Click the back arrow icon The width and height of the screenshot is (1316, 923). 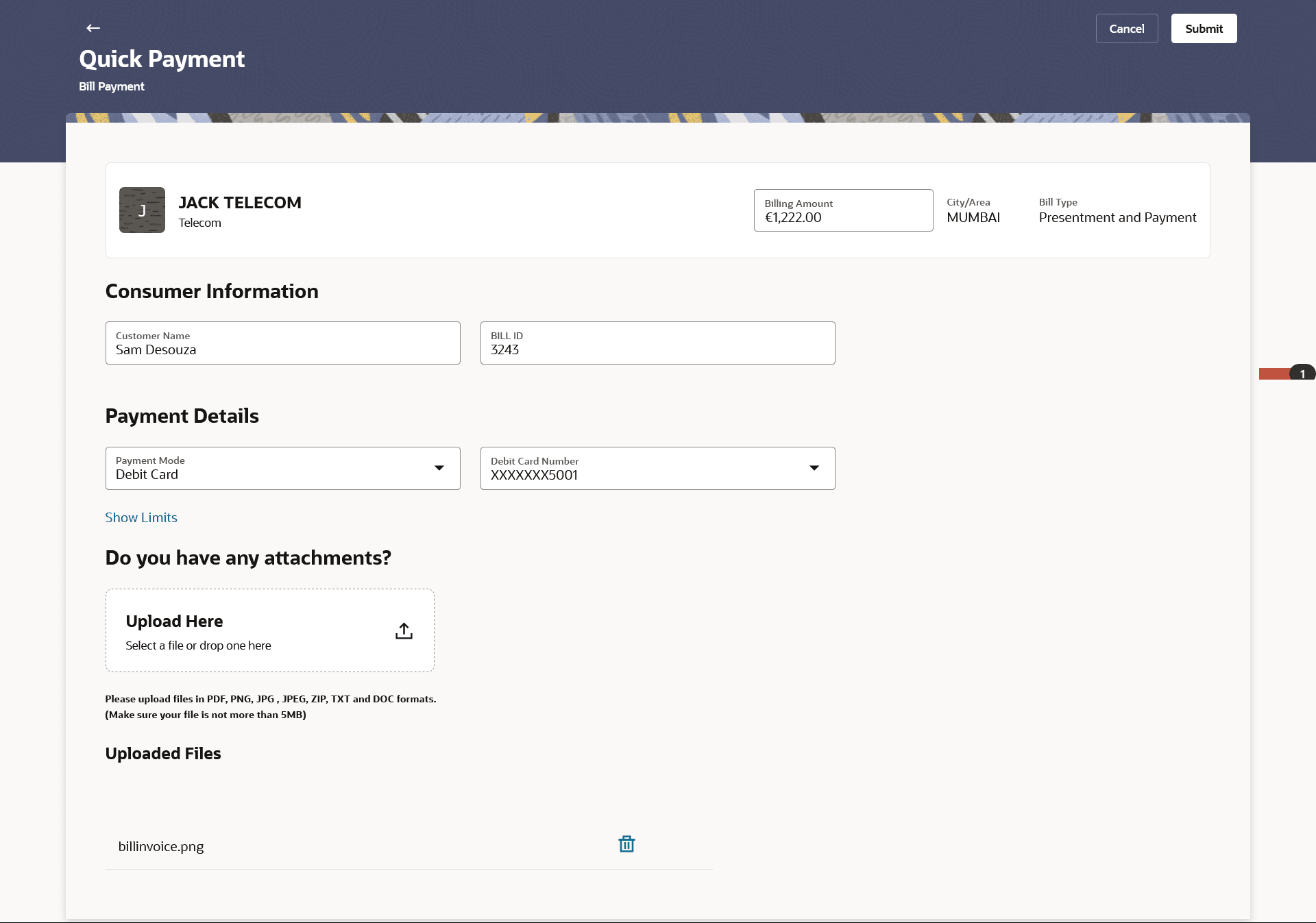click(x=93, y=28)
